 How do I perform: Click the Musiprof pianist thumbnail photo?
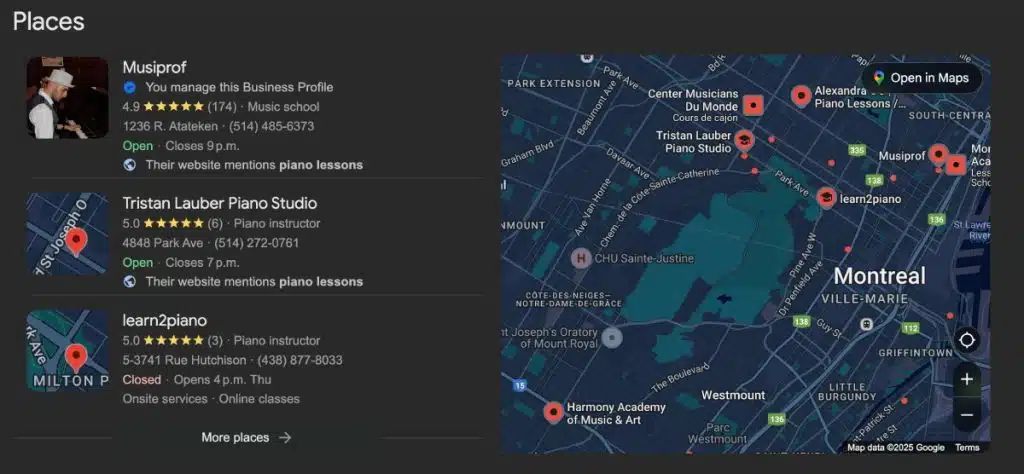67,97
